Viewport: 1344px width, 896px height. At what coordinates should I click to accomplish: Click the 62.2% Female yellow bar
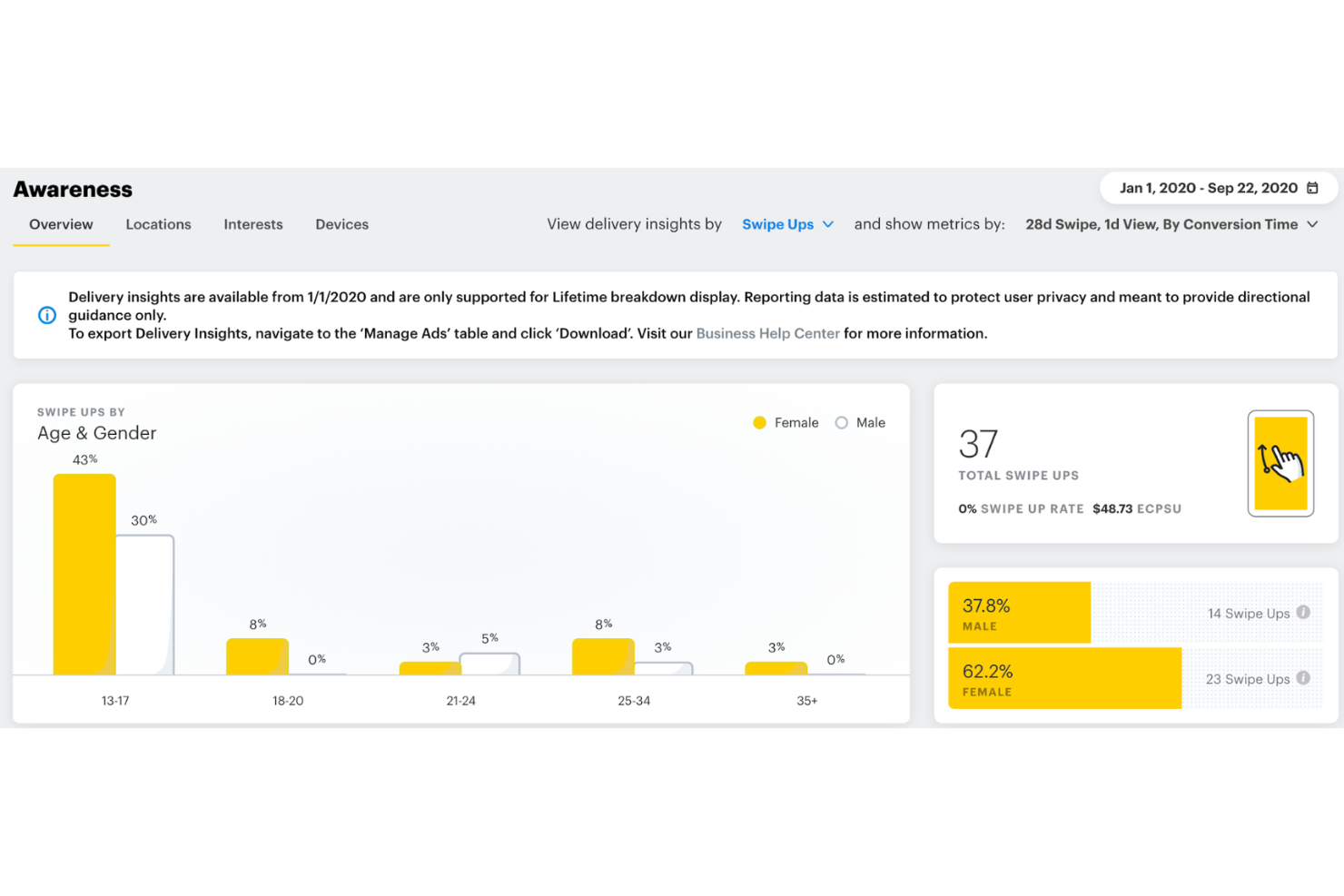tap(1064, 679)
